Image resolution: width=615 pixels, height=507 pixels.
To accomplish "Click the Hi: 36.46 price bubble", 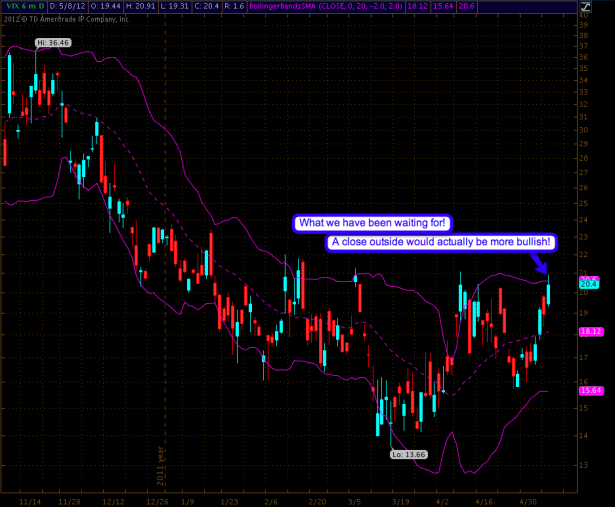I will click(x=49, y=43).
